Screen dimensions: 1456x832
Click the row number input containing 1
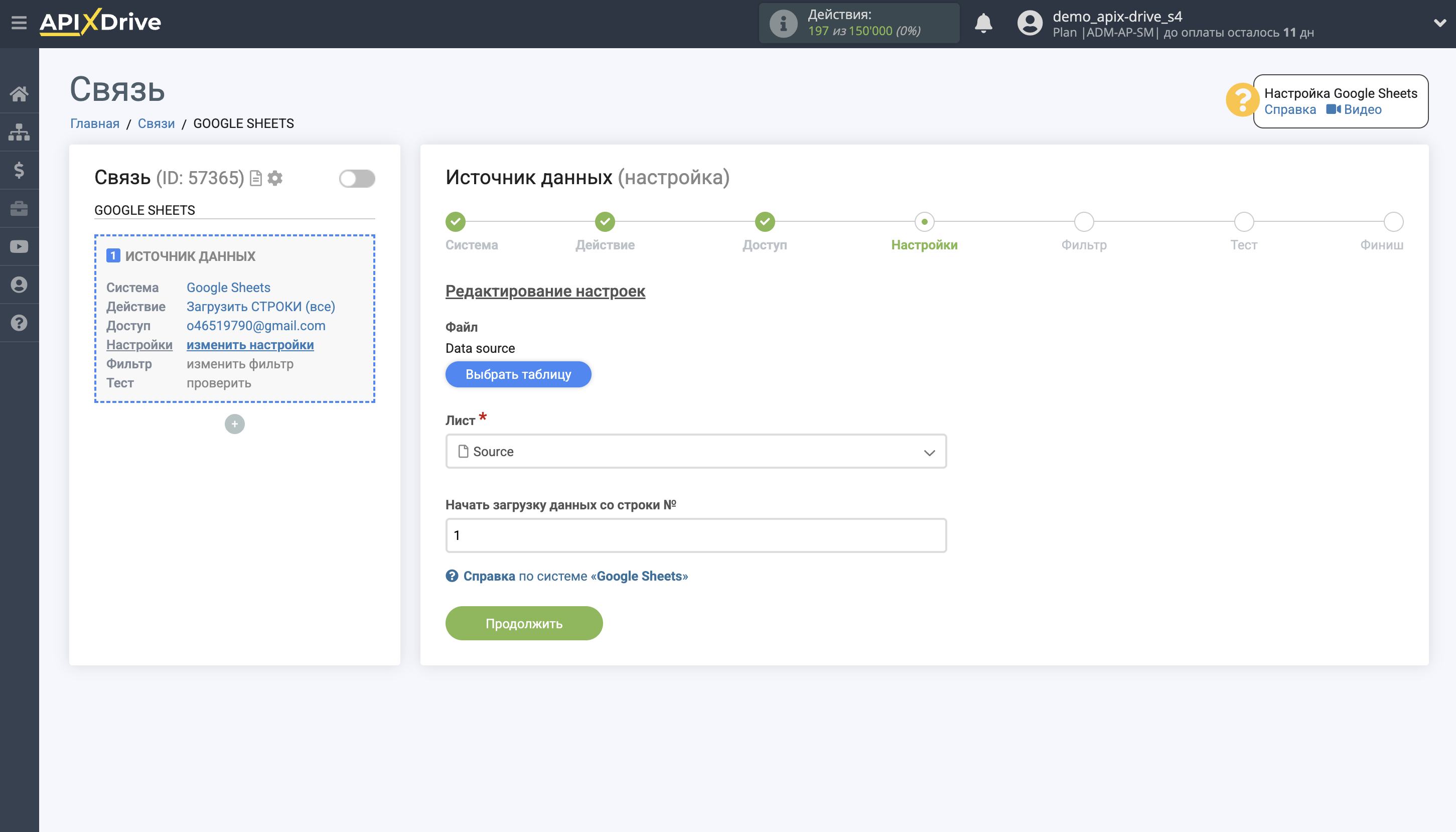(695, 535)
